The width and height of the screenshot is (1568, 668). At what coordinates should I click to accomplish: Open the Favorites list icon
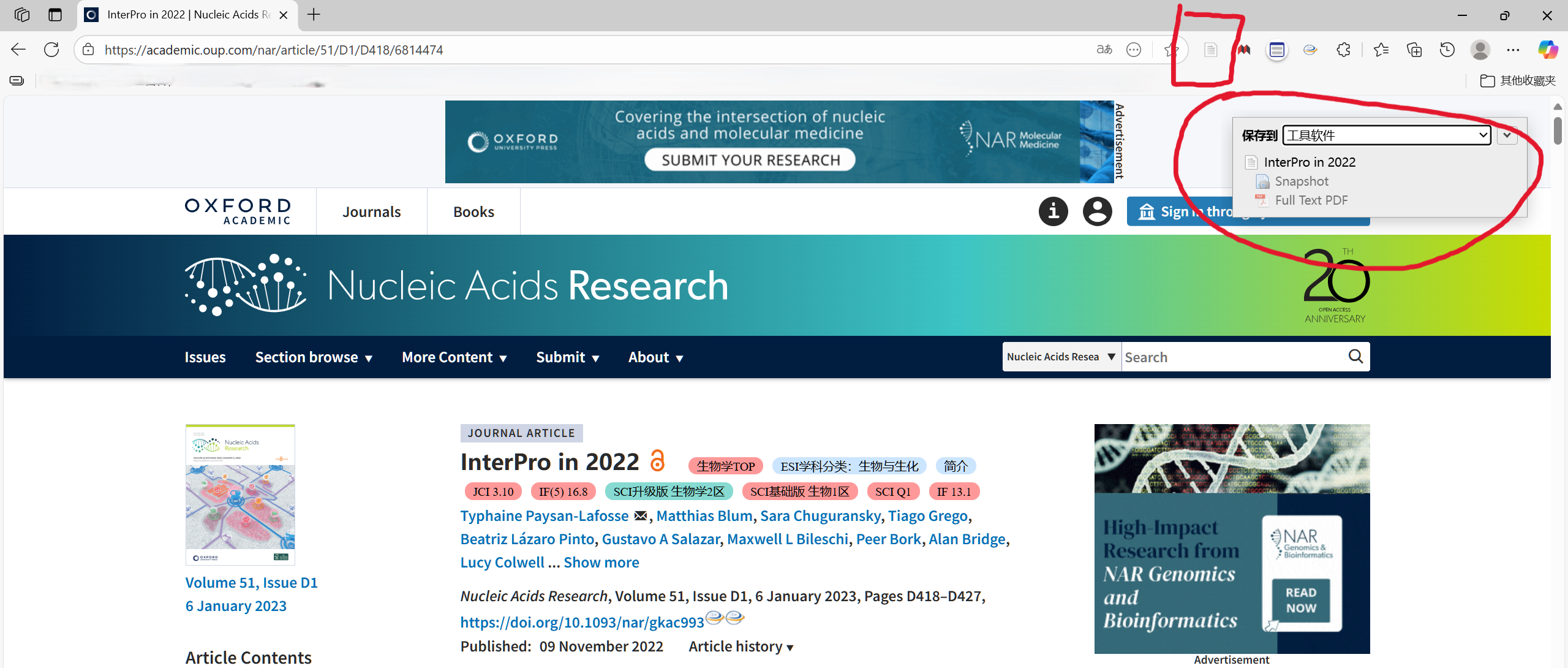(x=1381, y=50)
